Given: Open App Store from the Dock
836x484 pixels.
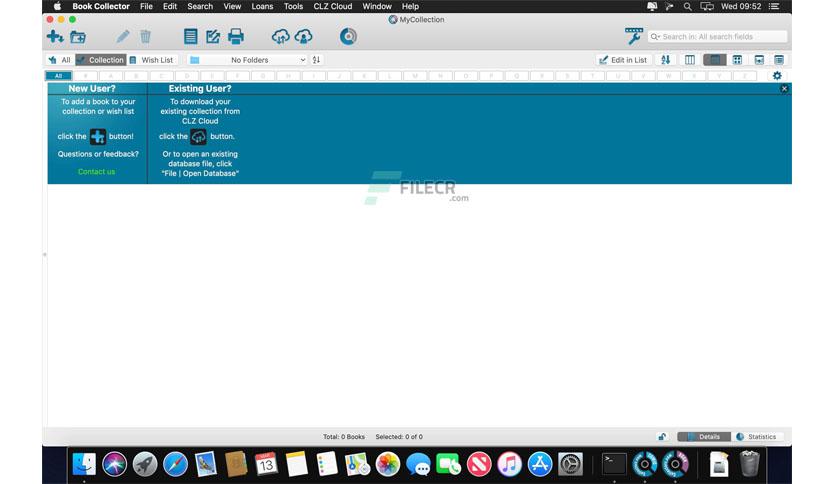Looking at the screenshot, I should (540, 464).
